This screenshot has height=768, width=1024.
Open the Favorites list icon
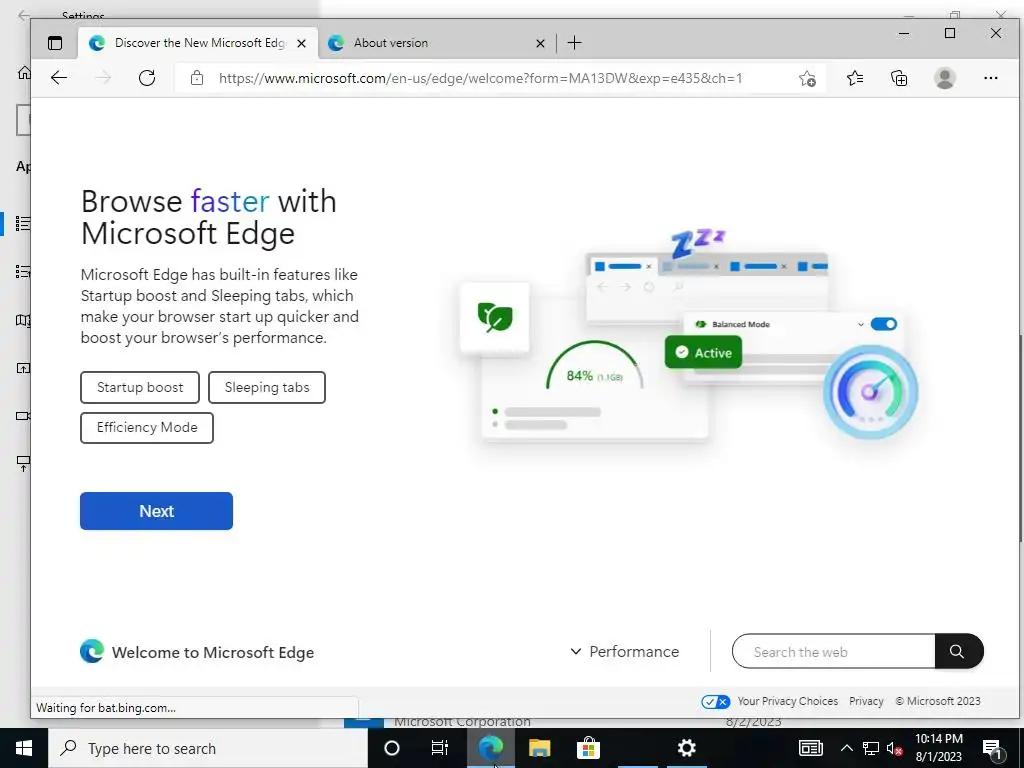pos(855,78)
